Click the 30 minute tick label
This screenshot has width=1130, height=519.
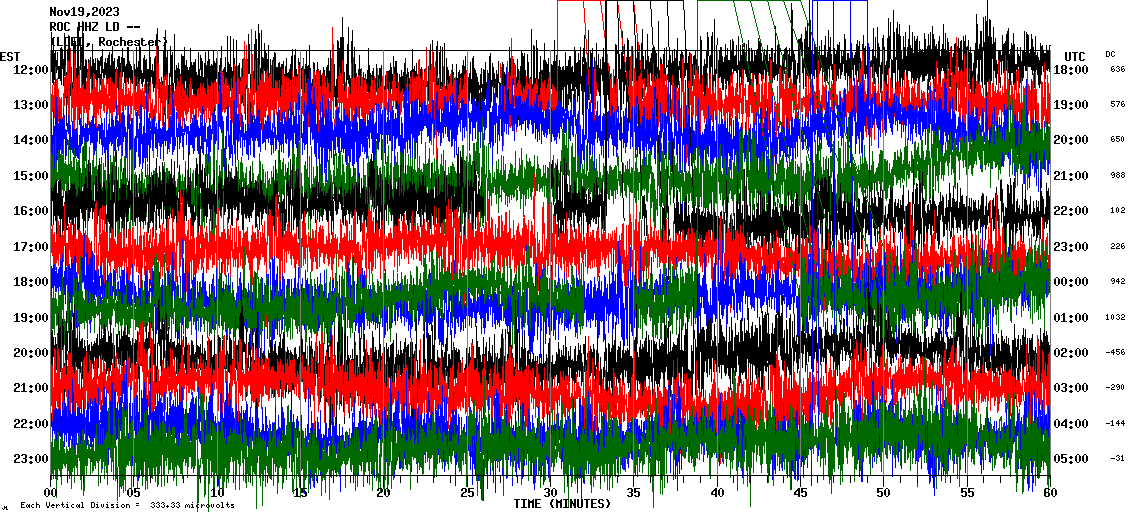[x=550, y=493]
